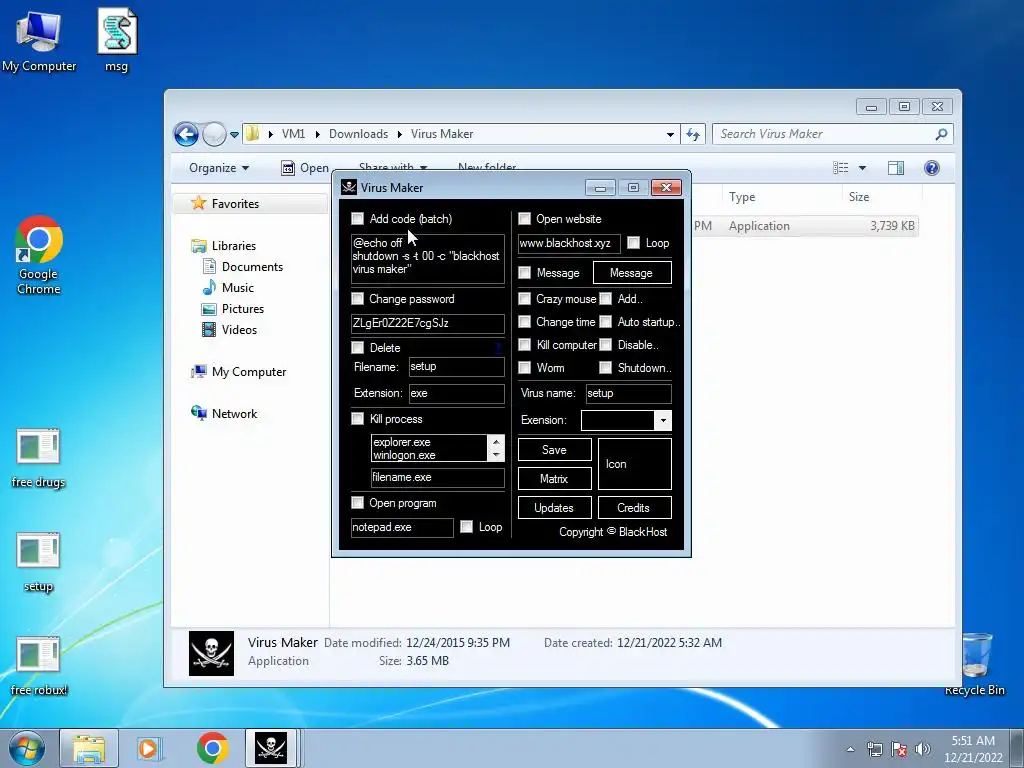Click the Icon button
The height and width of the screenshot is (768, 1024).
point(635,464)
